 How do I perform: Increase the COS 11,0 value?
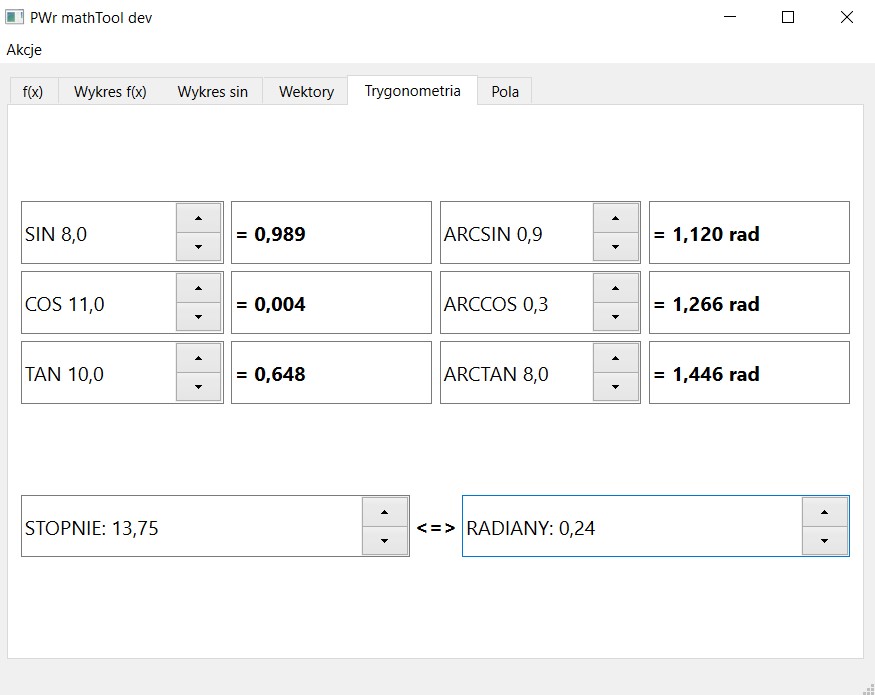[x=199, y=288]
